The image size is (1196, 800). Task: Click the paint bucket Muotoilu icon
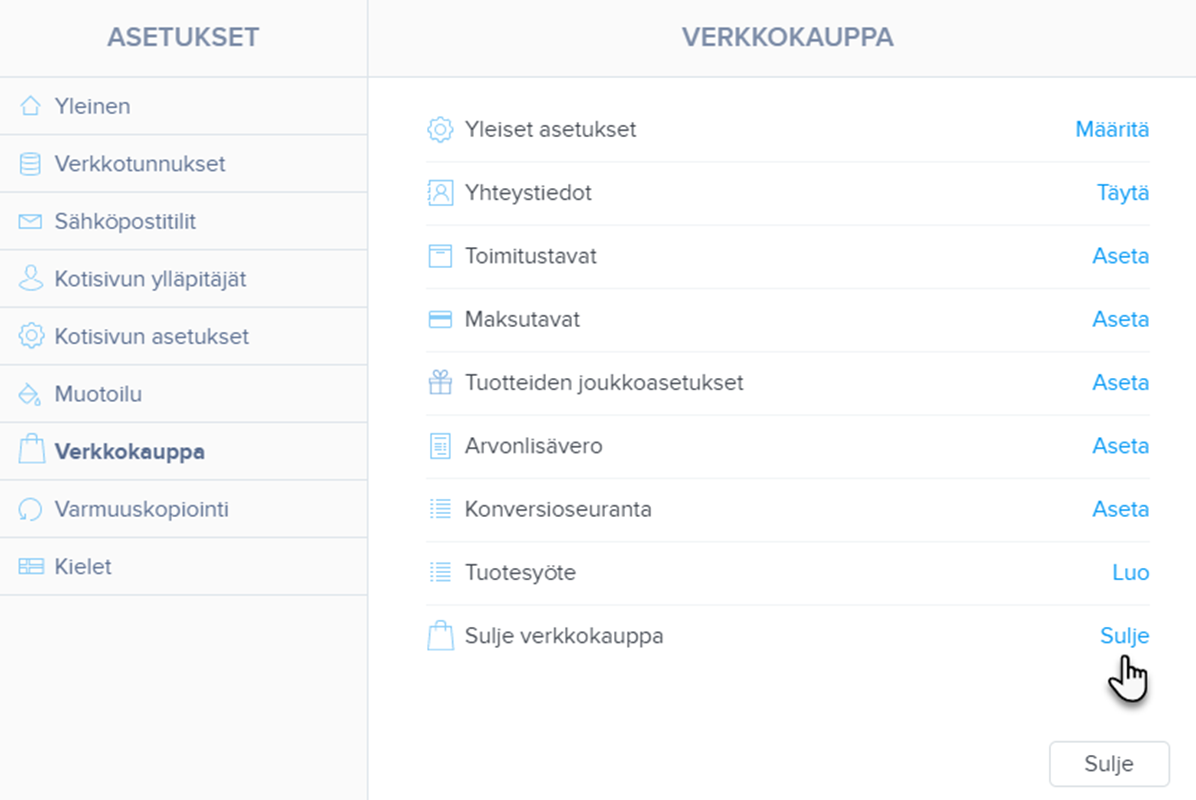pos(31,394)
